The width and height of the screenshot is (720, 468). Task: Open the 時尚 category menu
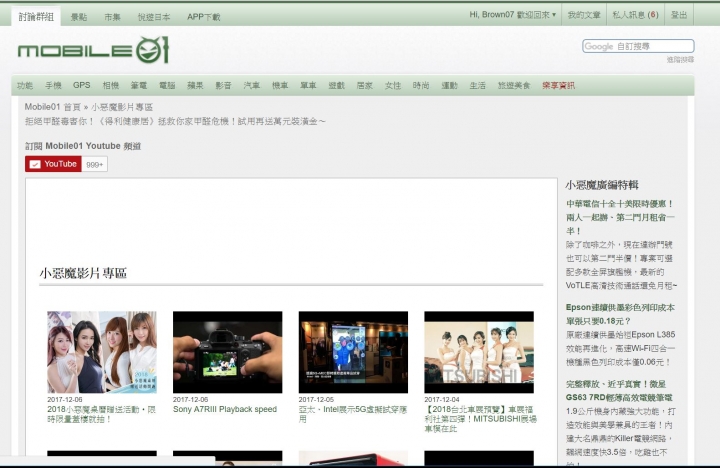click(421, 85)
